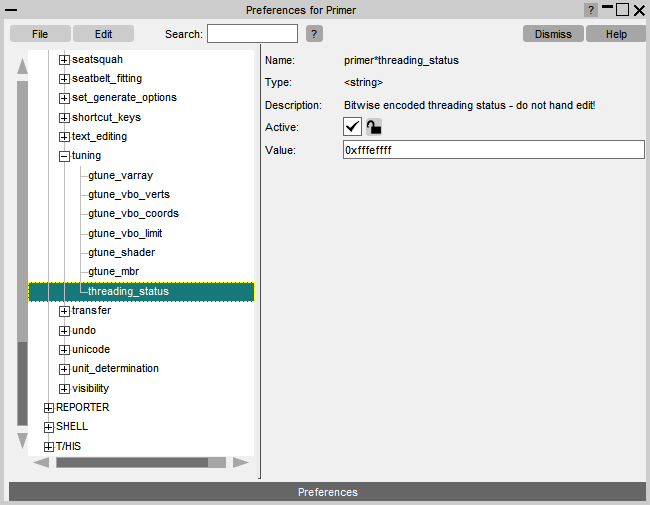Screen dimensions: 650x505
Task: Click the Preferences bar at bottom
Action: click(x=327, y=492)
